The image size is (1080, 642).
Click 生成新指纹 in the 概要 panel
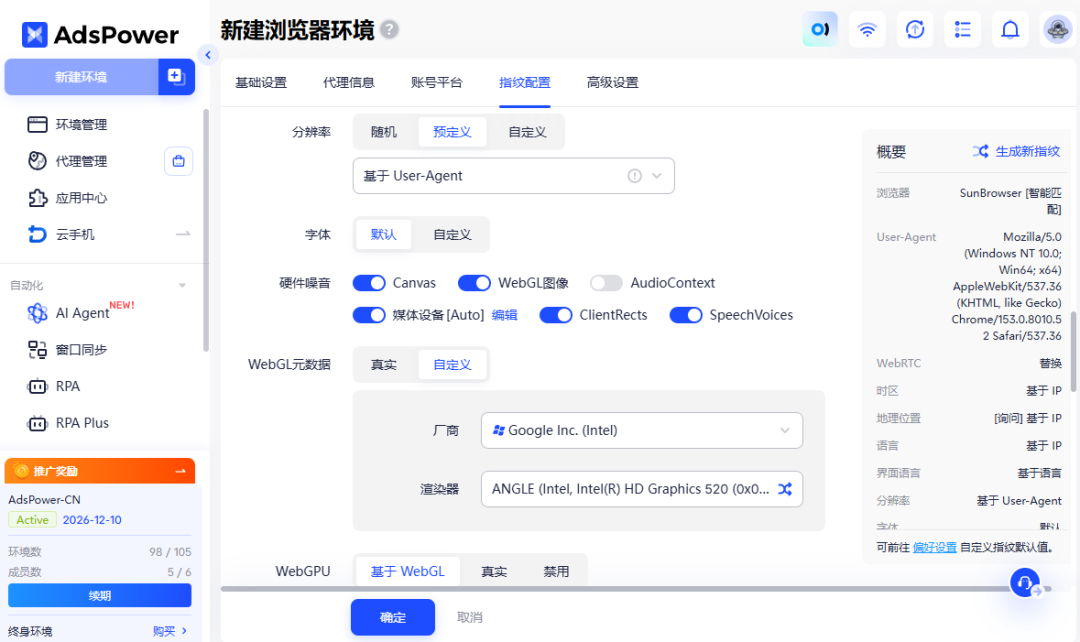click(x=1017, y=152)
